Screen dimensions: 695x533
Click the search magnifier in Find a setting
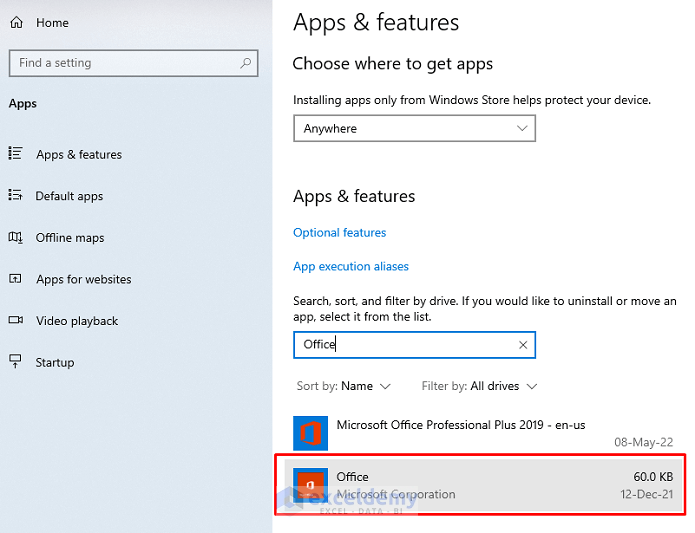(x=246, y=63)
